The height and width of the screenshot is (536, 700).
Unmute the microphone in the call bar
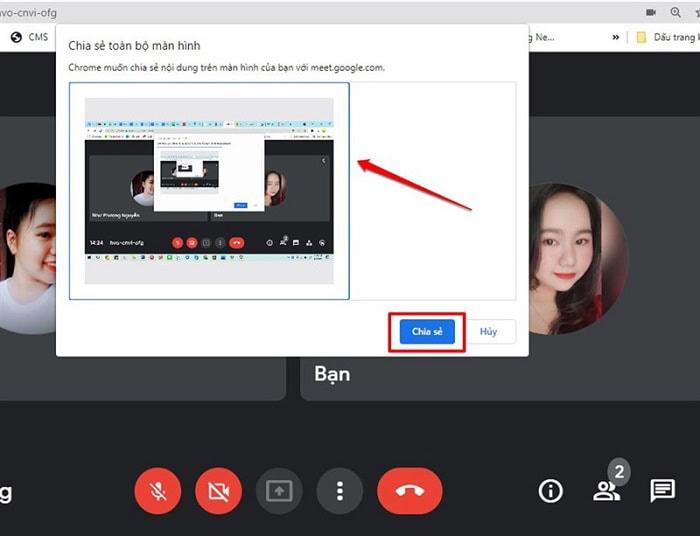[x=158, y=491]
